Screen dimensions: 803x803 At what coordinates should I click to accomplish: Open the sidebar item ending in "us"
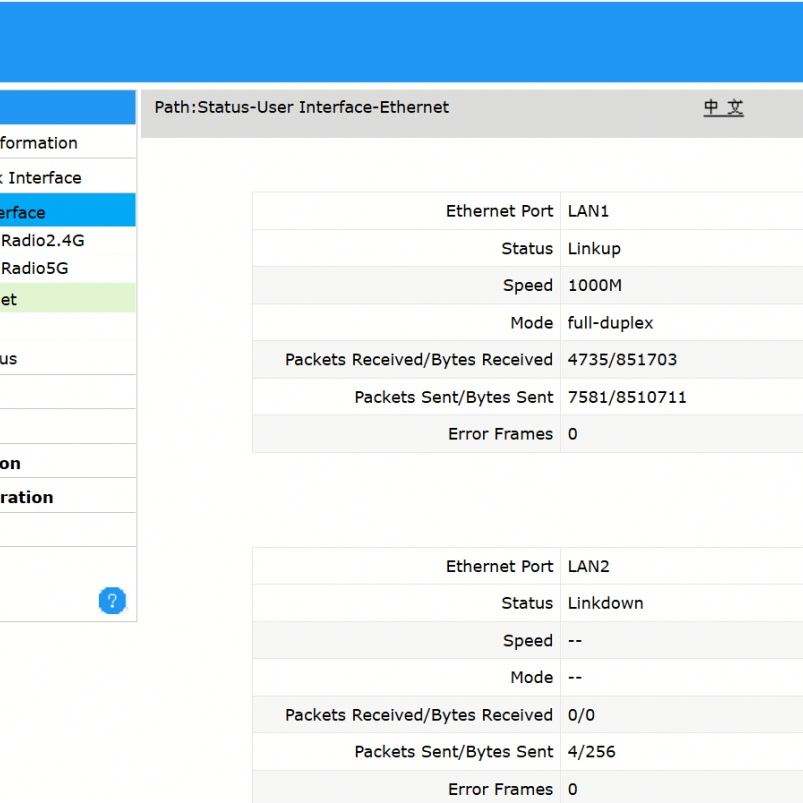[x=10, y=359]
